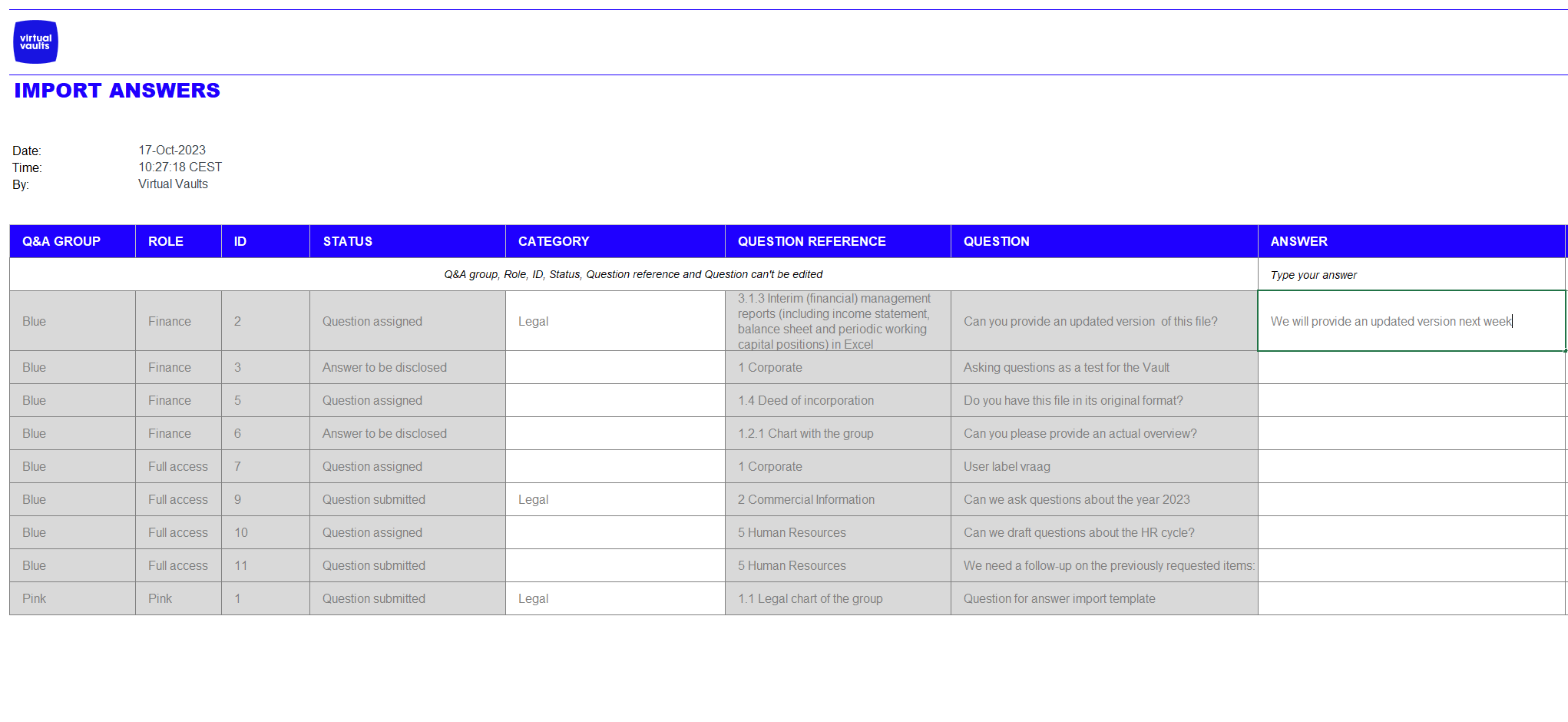Select 'Question assigned' status for ID 5
The width and height of the screenshot is (1568, 722).
tap(408, 401)
